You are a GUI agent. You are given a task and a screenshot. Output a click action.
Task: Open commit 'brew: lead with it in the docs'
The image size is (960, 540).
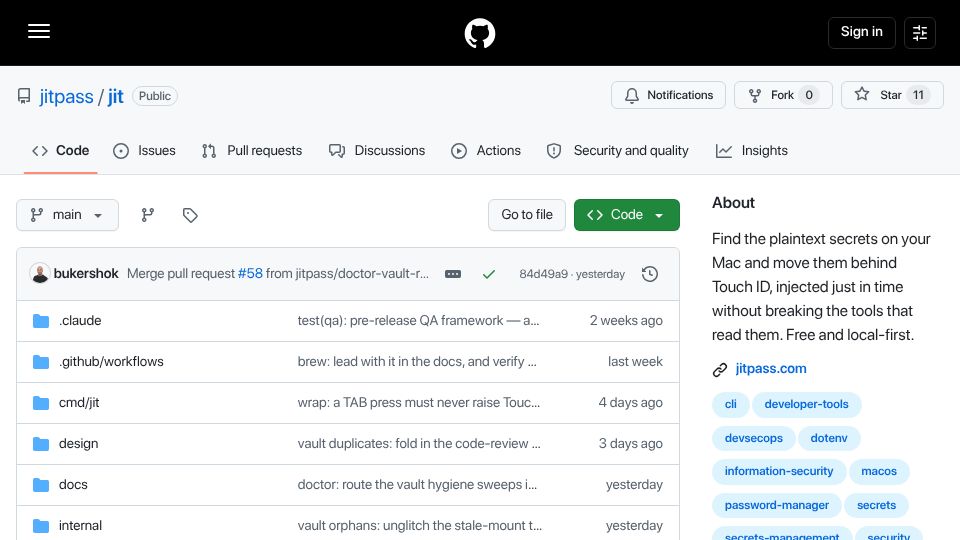click(417, 362)
